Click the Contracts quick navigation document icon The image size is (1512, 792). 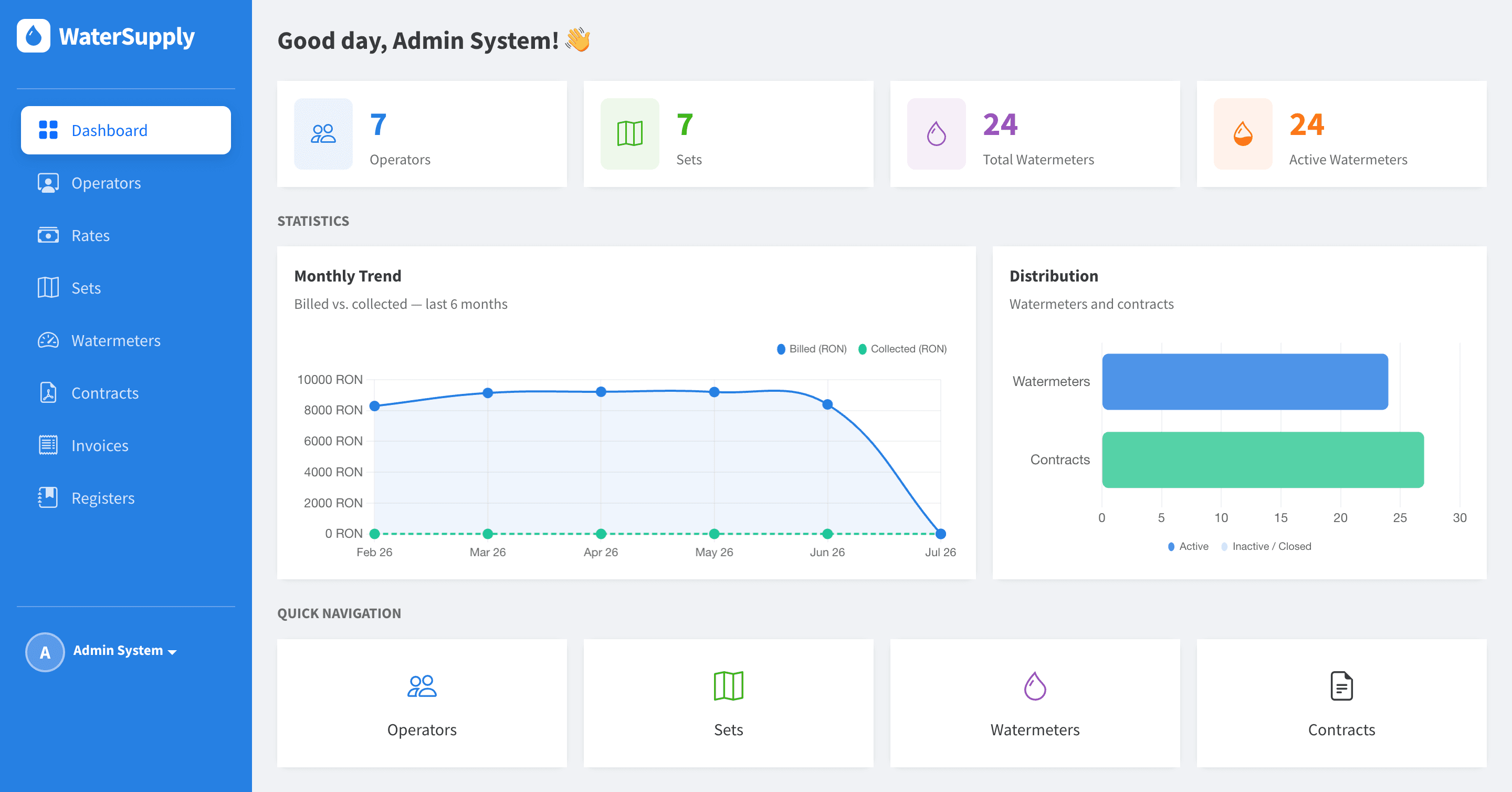(1341, 686)
